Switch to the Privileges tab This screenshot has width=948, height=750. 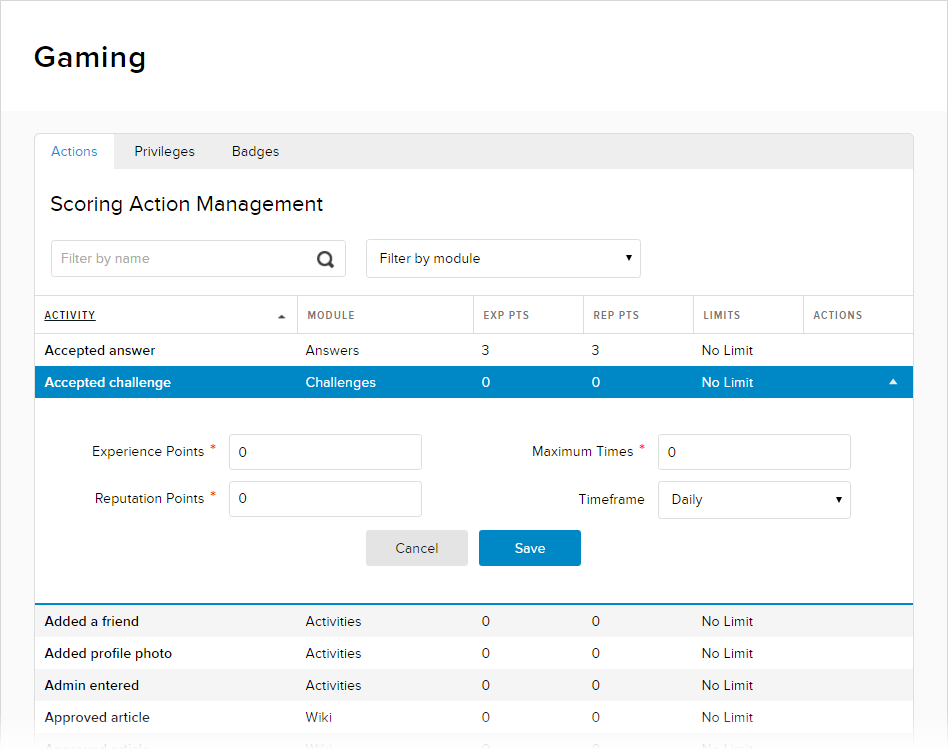click(x=164, y=152)
